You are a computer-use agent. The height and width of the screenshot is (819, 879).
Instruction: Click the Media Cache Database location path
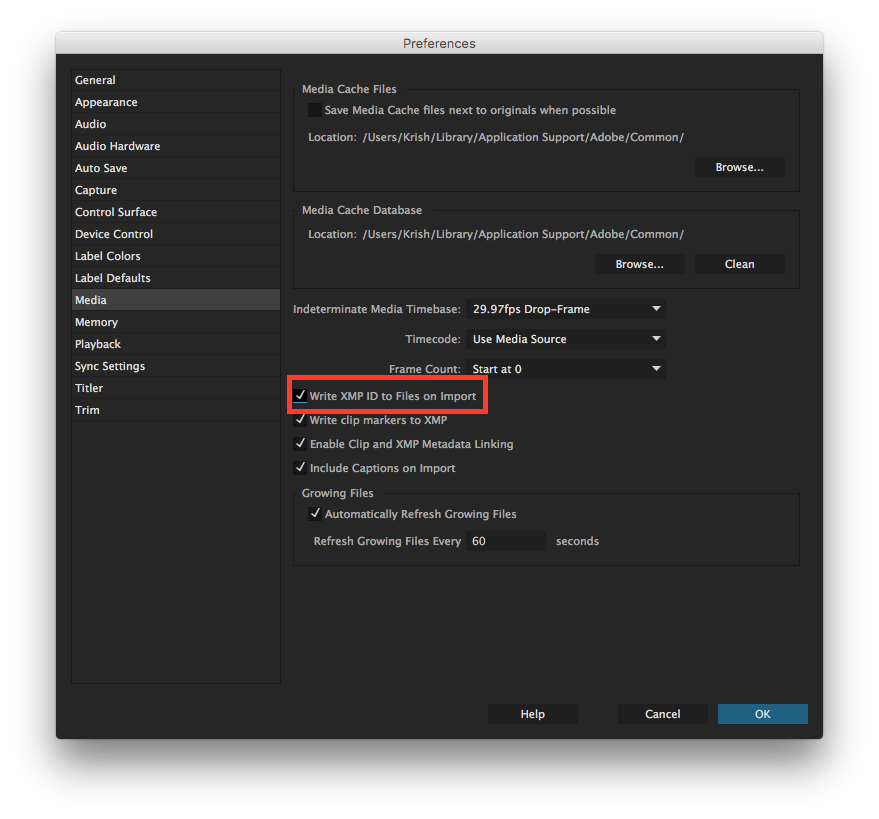[523, 234]
